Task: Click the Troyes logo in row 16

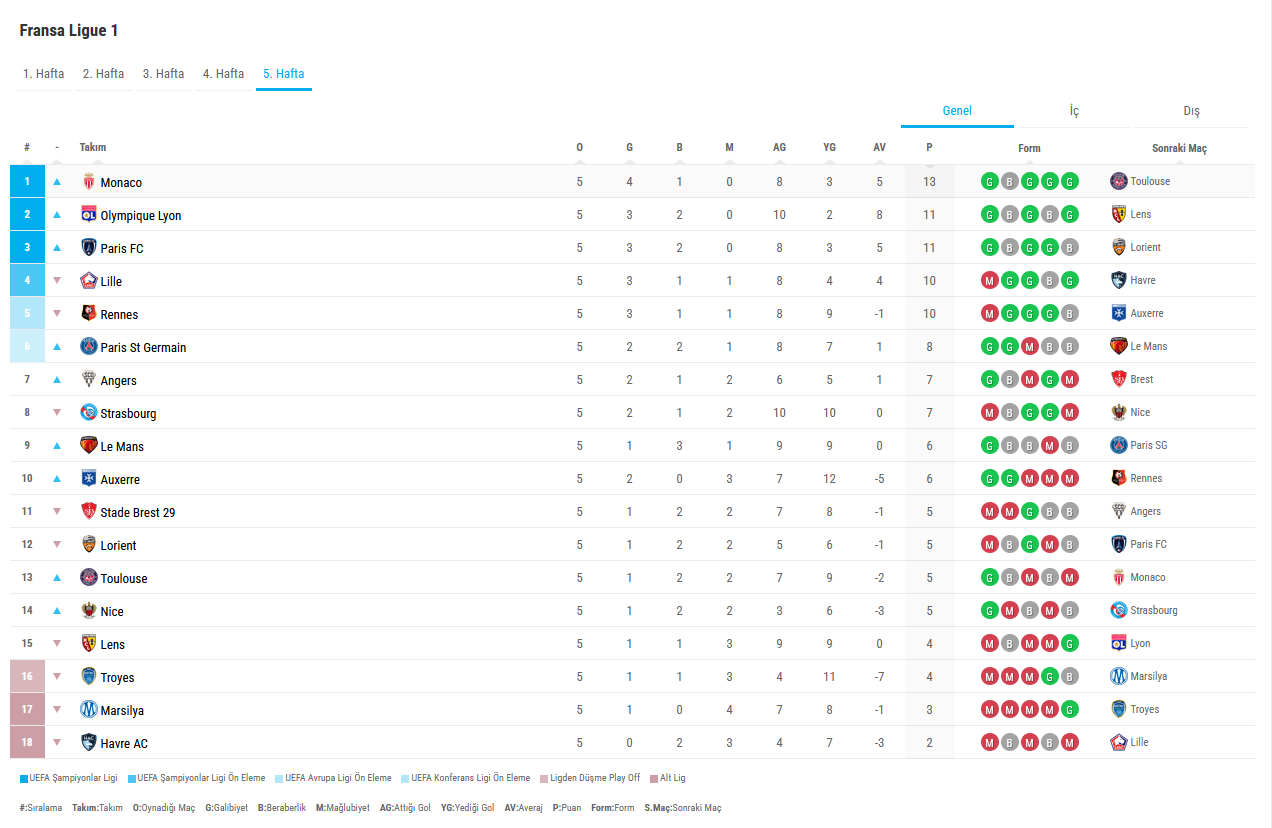Action: (89, 677)
